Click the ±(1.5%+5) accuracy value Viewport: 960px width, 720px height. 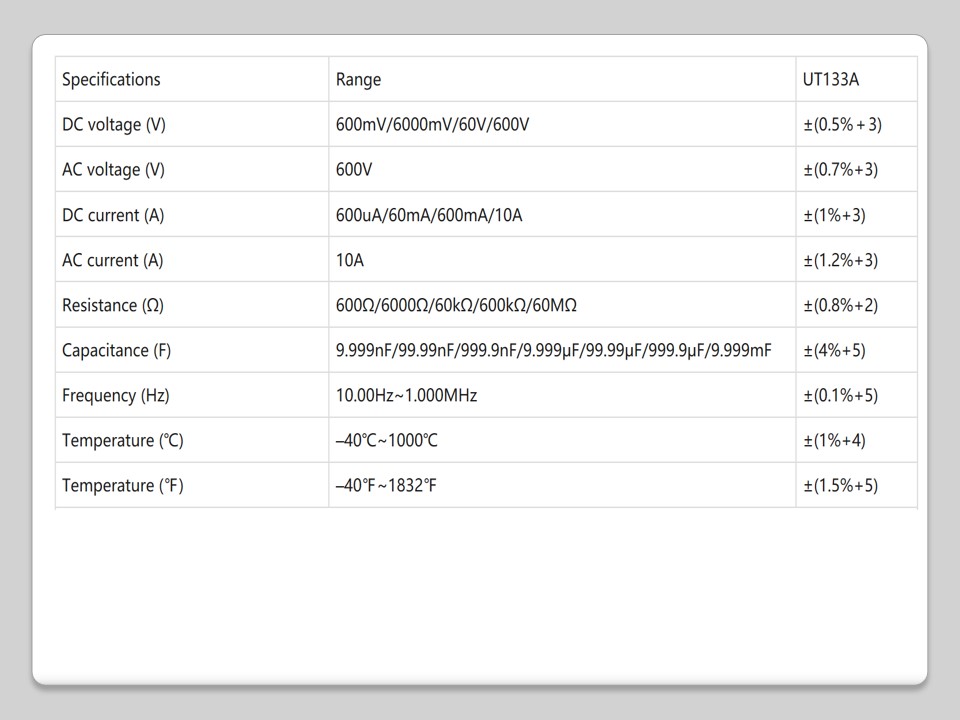click(840, 485)
